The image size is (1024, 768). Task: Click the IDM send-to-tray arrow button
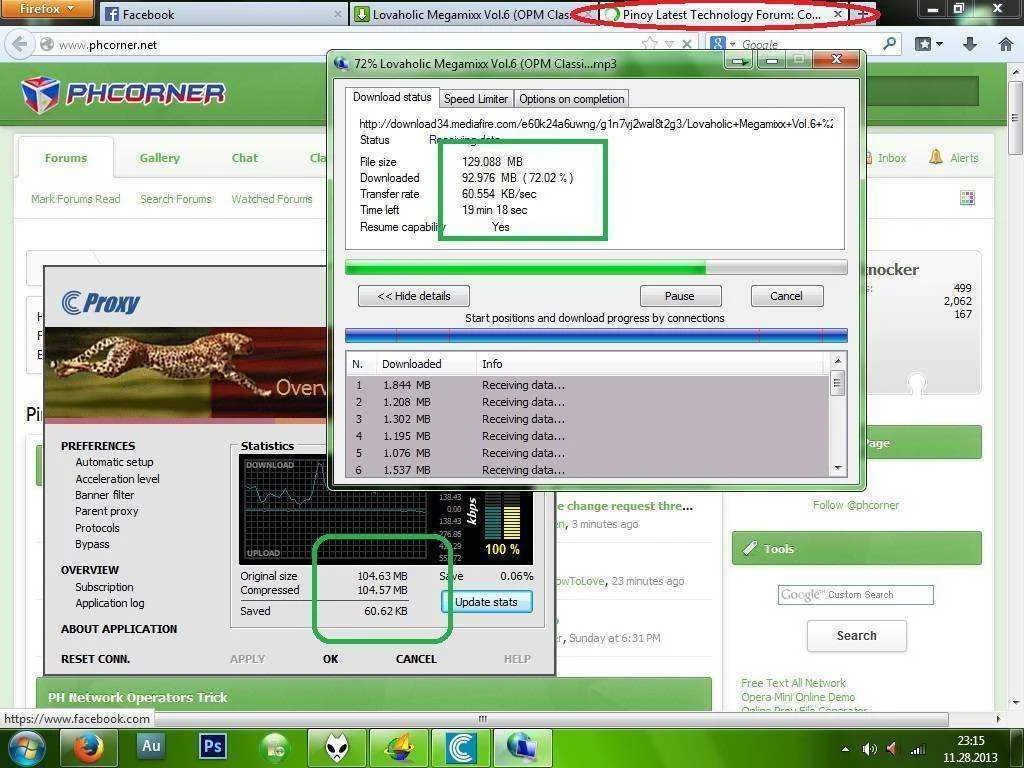pyautogui.click(x=740, y=61)
